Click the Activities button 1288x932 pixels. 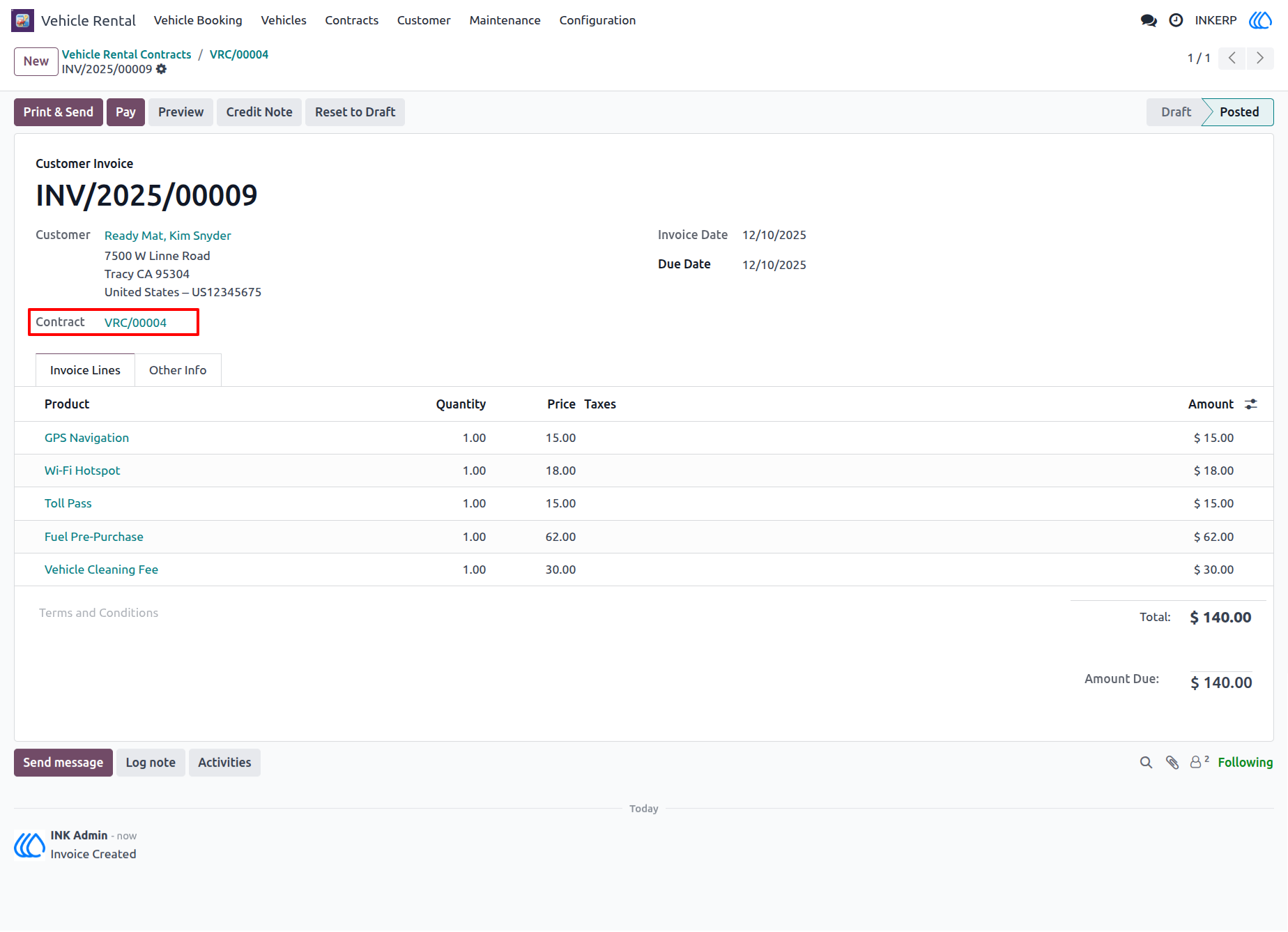point(224,763)
